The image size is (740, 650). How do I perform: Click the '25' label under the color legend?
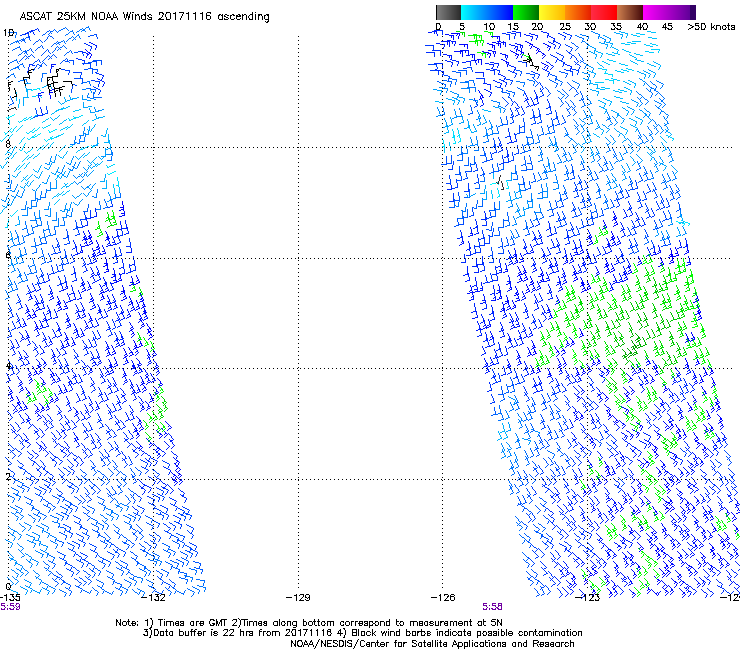[565, 27]
